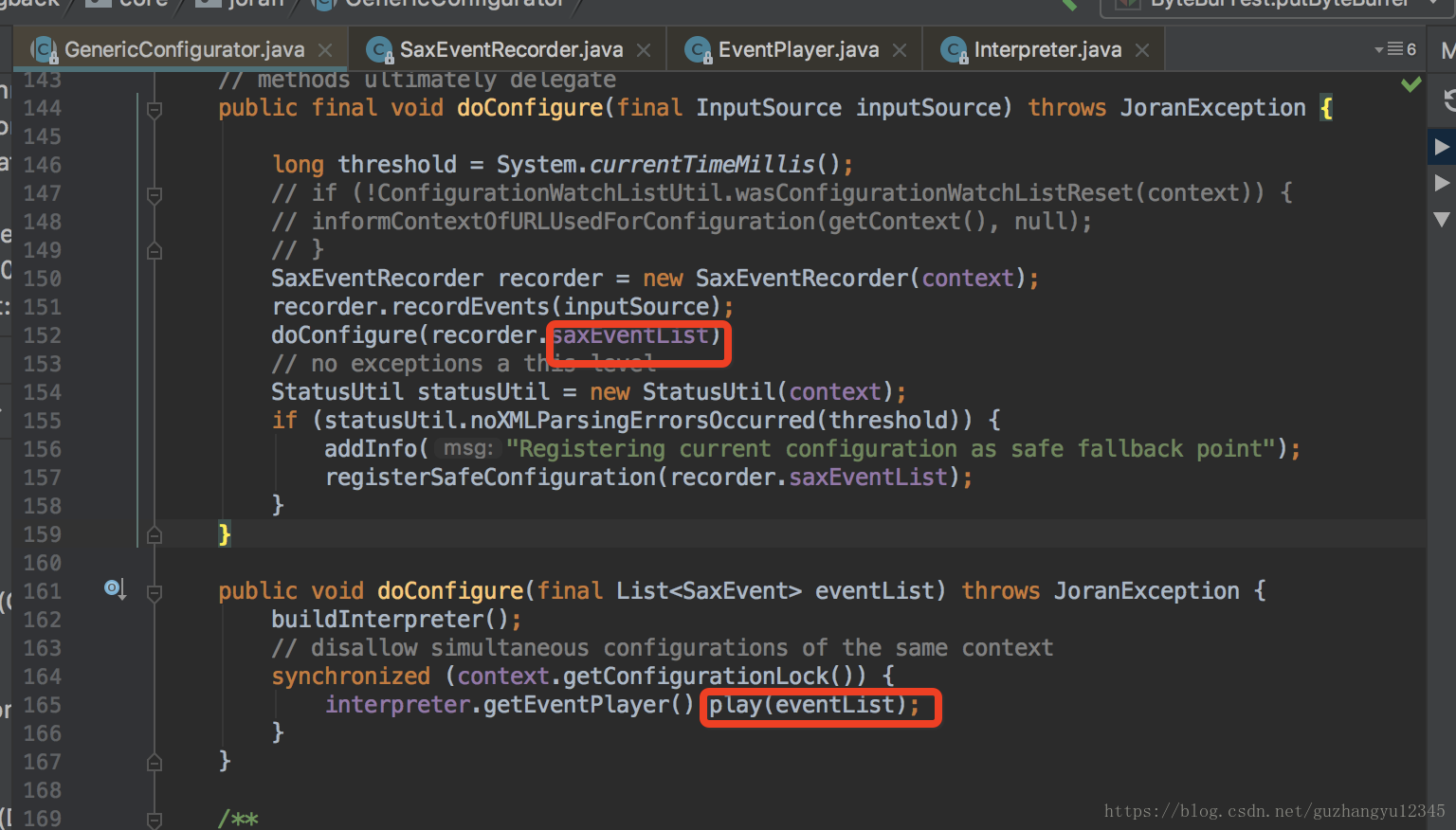Viewport: 1456px width, 830px height.
Task: Click play(eventList) call on line 165
Action: (x=814, y=705)
